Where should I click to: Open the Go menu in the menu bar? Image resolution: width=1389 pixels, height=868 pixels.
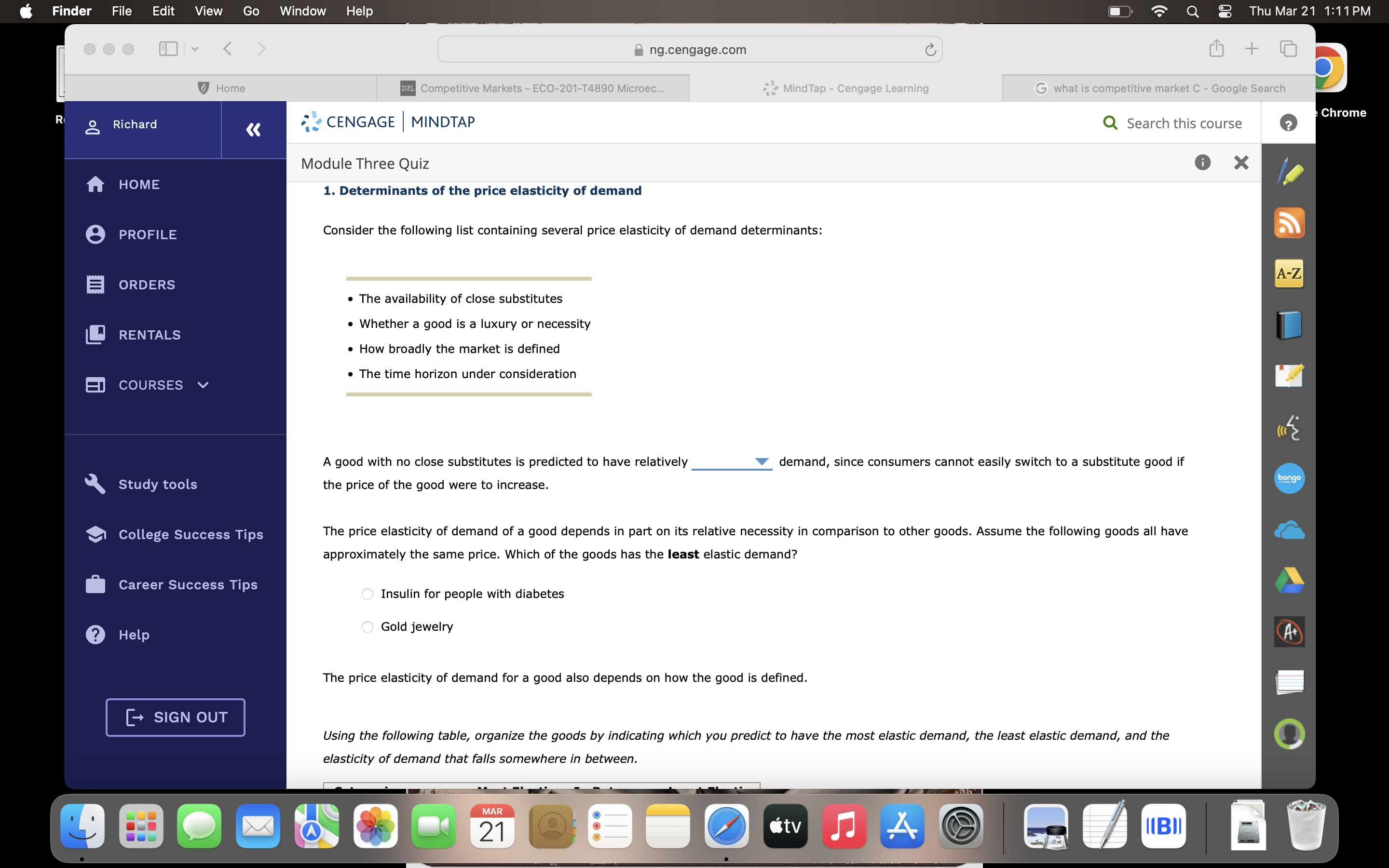[x=250, y=11]
